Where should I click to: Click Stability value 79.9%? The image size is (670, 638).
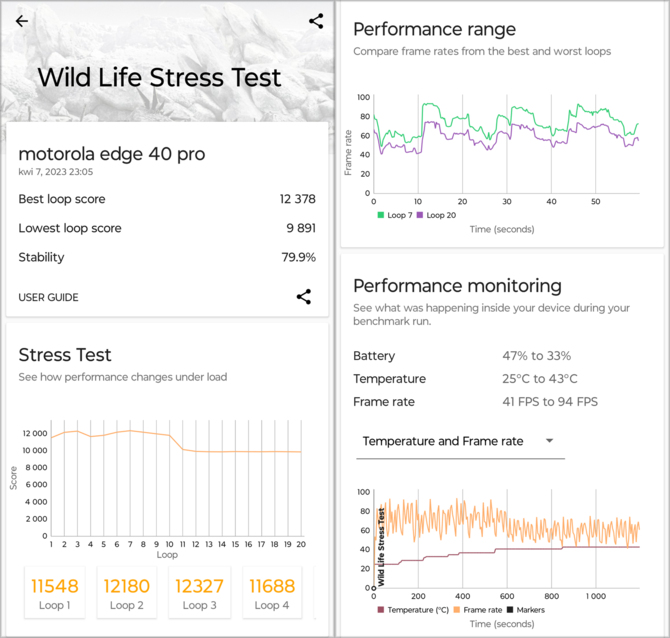pos(299,257)
